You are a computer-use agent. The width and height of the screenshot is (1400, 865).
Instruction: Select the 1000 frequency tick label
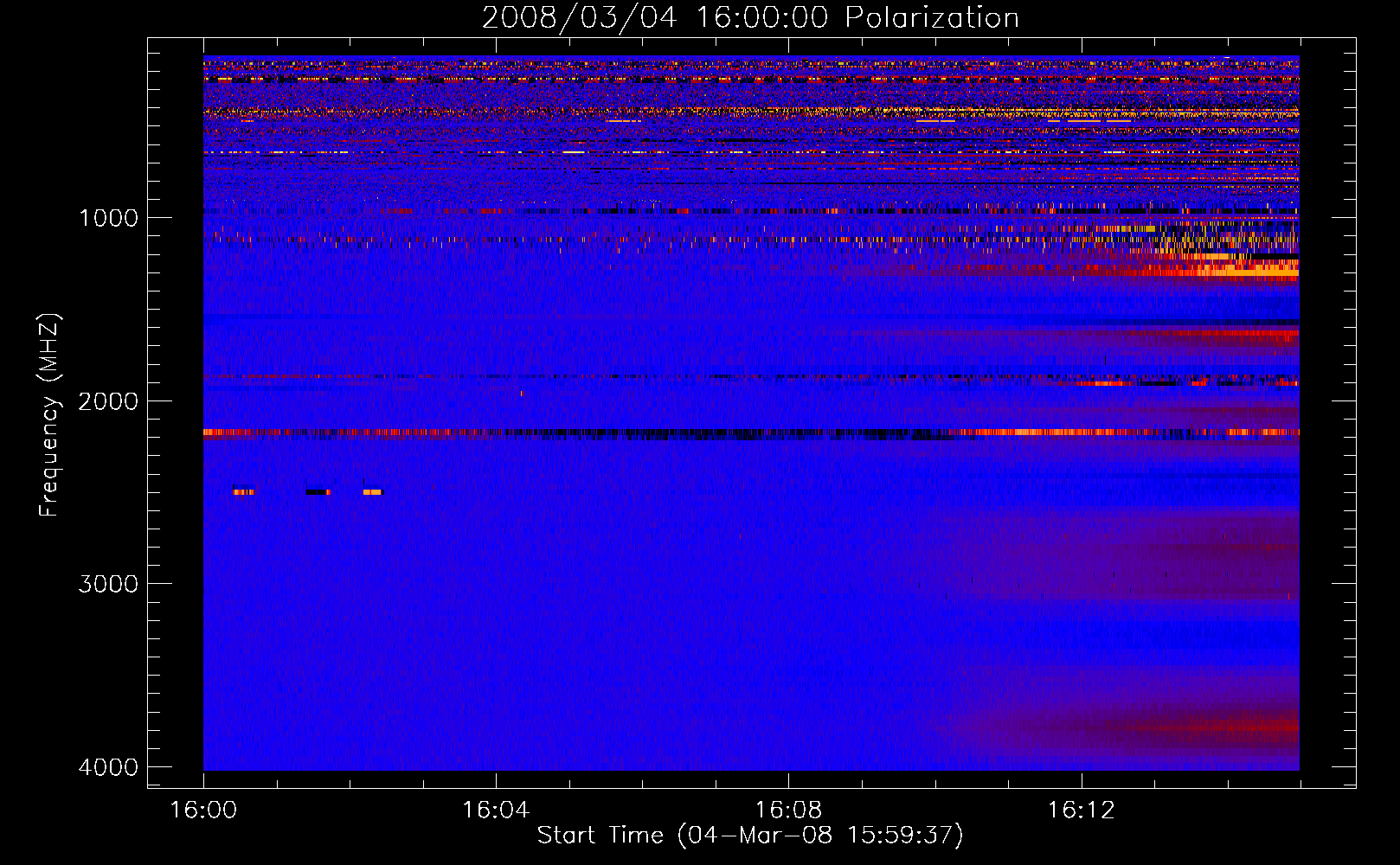108,217
